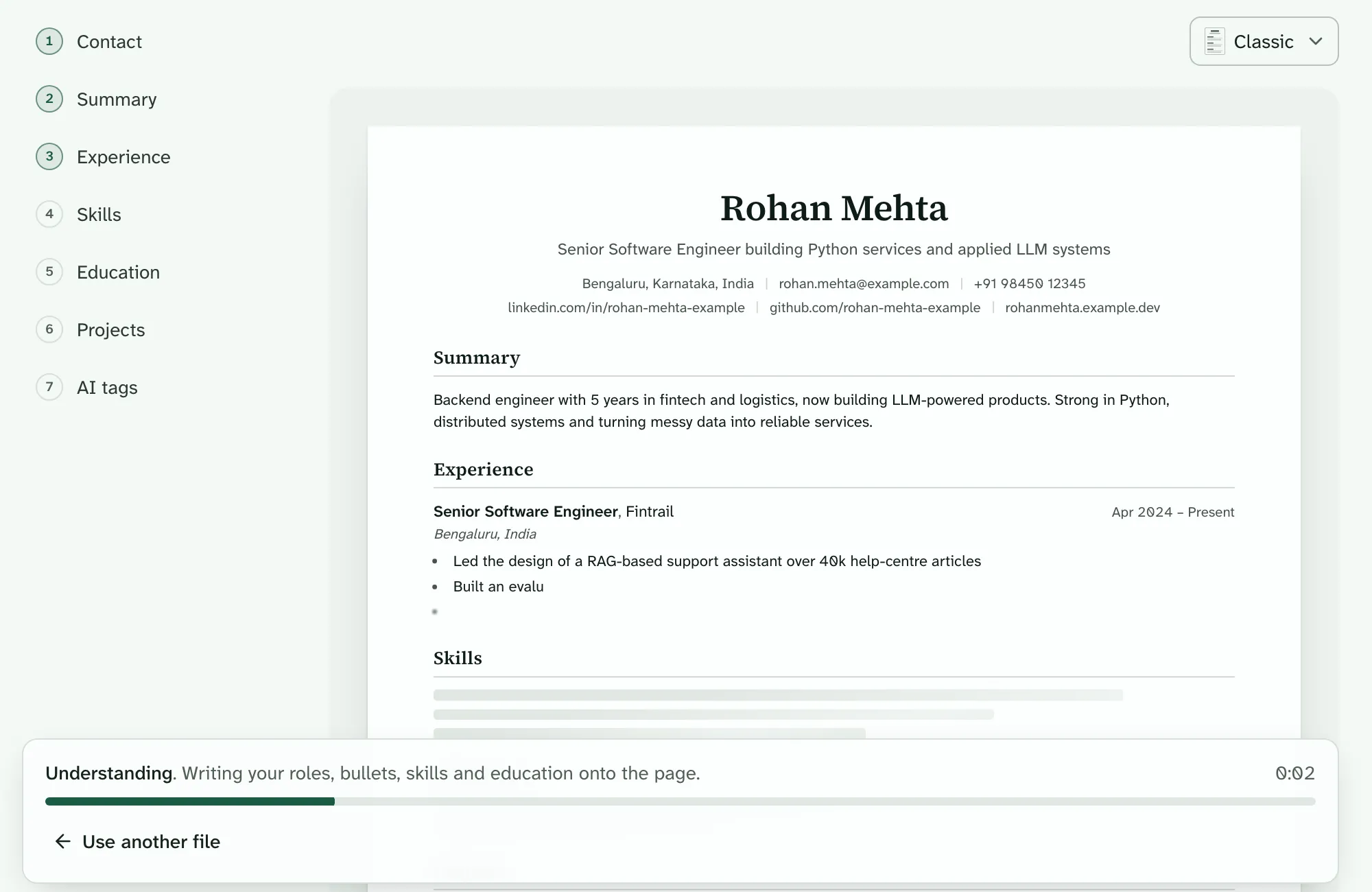Click the Rohan Mehta name heading
1372x892 pixels.
[x=833, y=208]
